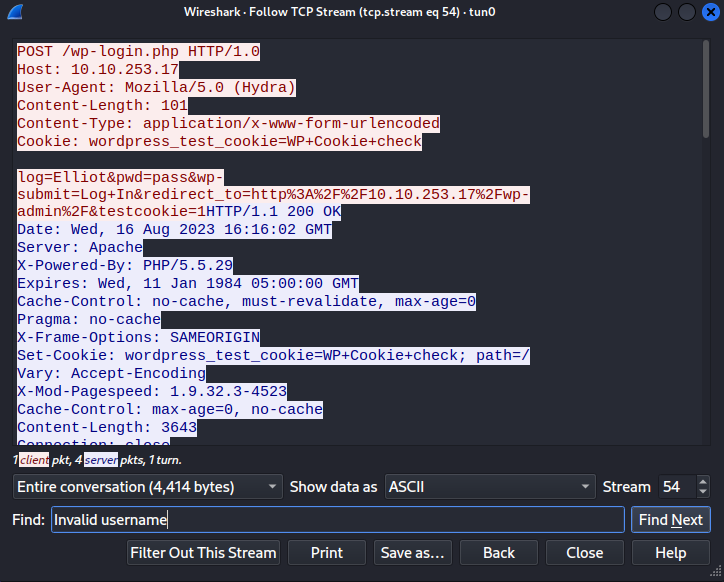Decrement the Stream number down arrow
Image resolution: width=724 pixels, height=582 pixels.
(x=703, y=492)
